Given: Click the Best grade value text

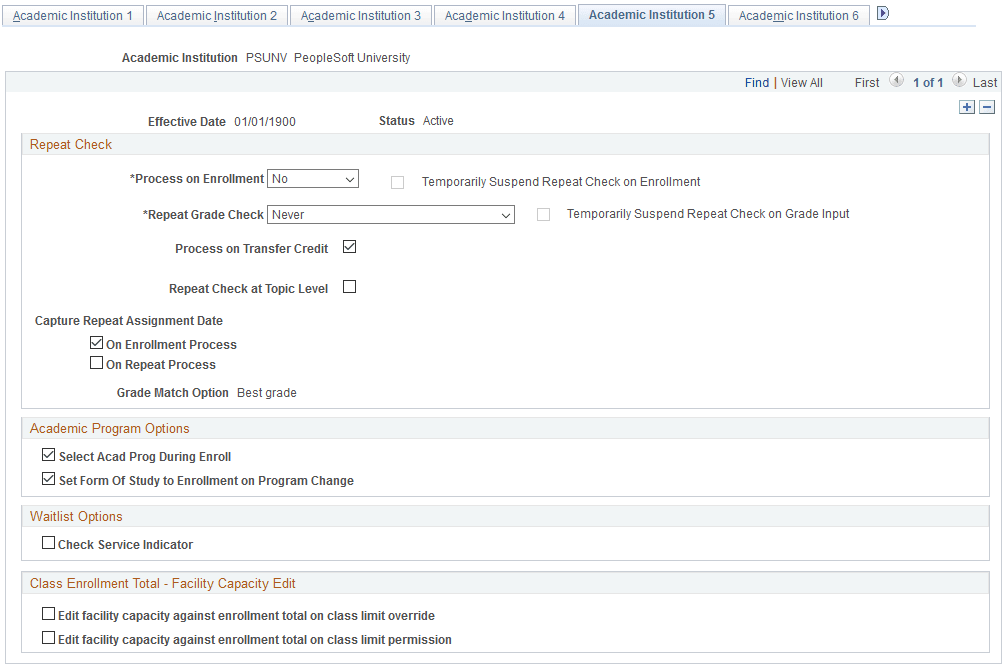Looking at the screenshot, I should (267, 393).
